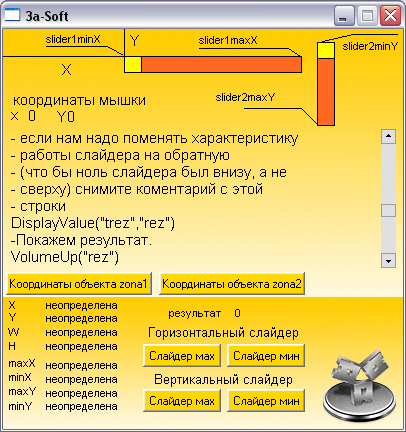This screenshot has height=432, width=406.
Task: Click the yellow vertical slider handle
Action: coord(326,51)
